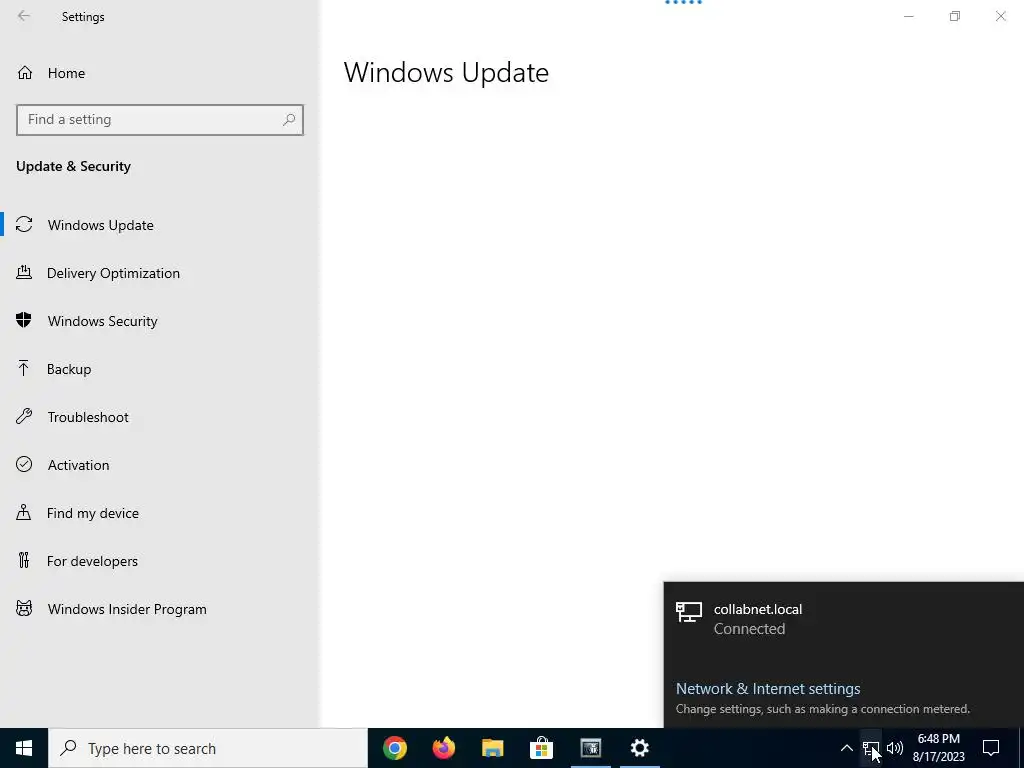The image size is (1024, 768).
Task: Click the Windows Security shield icon
Action: click(x=24, y=320)
